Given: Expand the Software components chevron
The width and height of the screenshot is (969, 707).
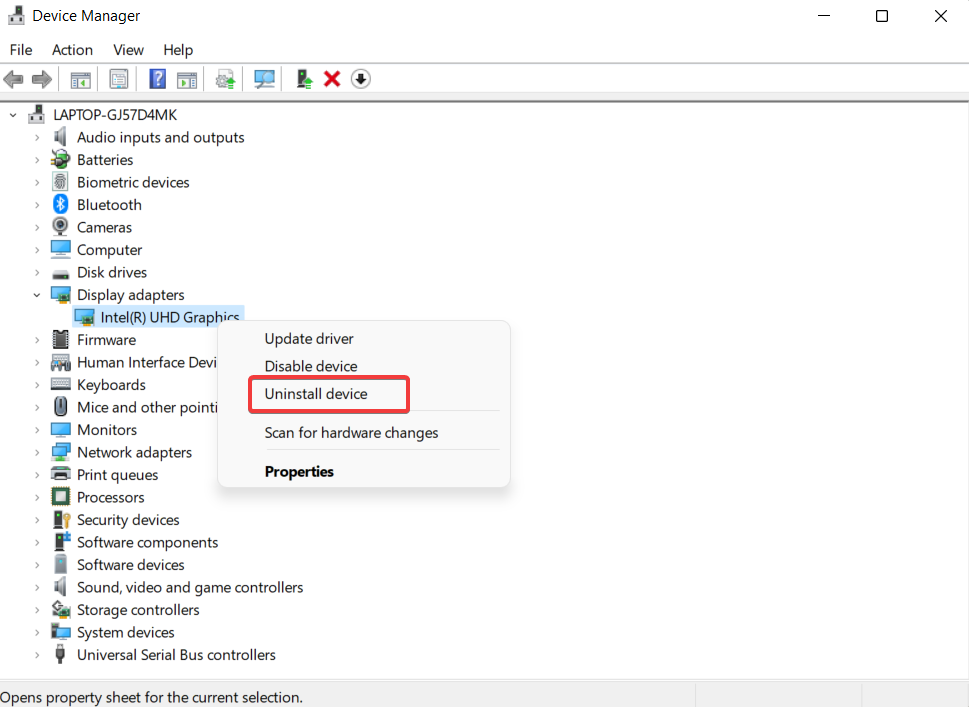Looking at the screenshot, I should [37, 542].
